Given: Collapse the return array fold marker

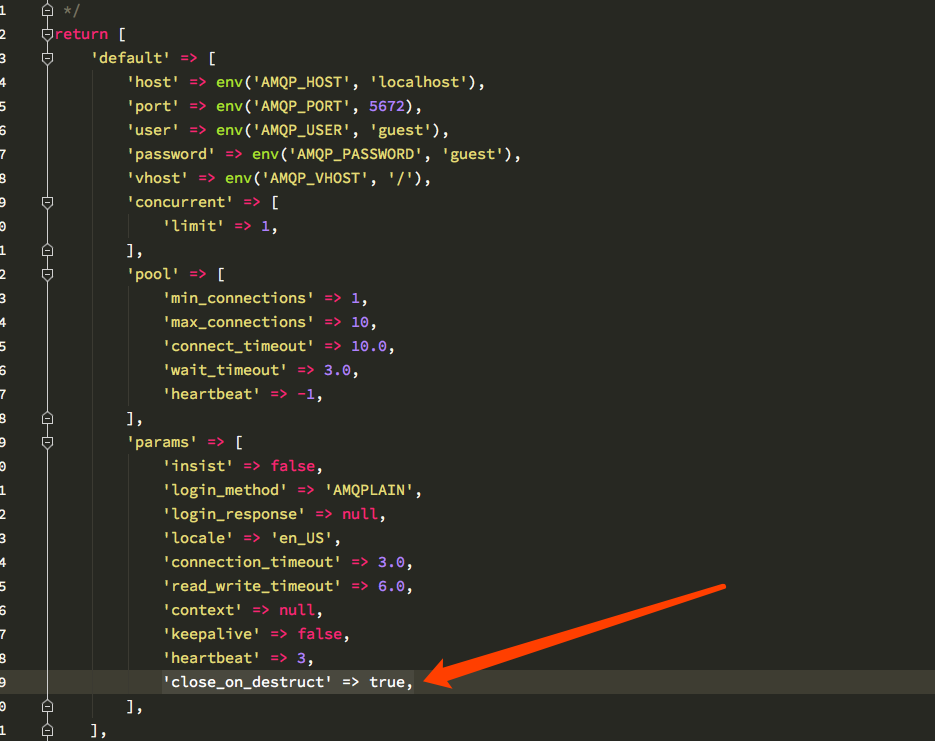Looking at the screenshot, I should 47,34.
